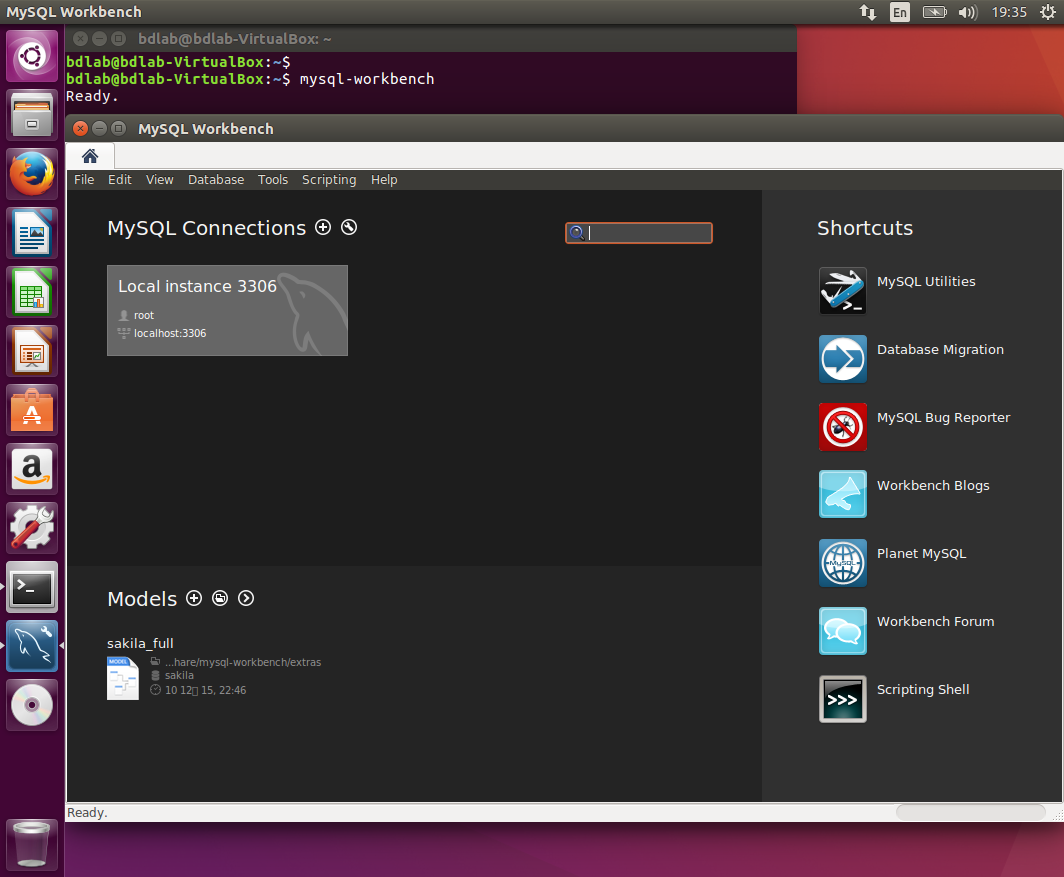Viewport: 1064px width, 877px height.
Task: Click the terminal window title bar
Action: pyautogui.click(x=431, y=39)
